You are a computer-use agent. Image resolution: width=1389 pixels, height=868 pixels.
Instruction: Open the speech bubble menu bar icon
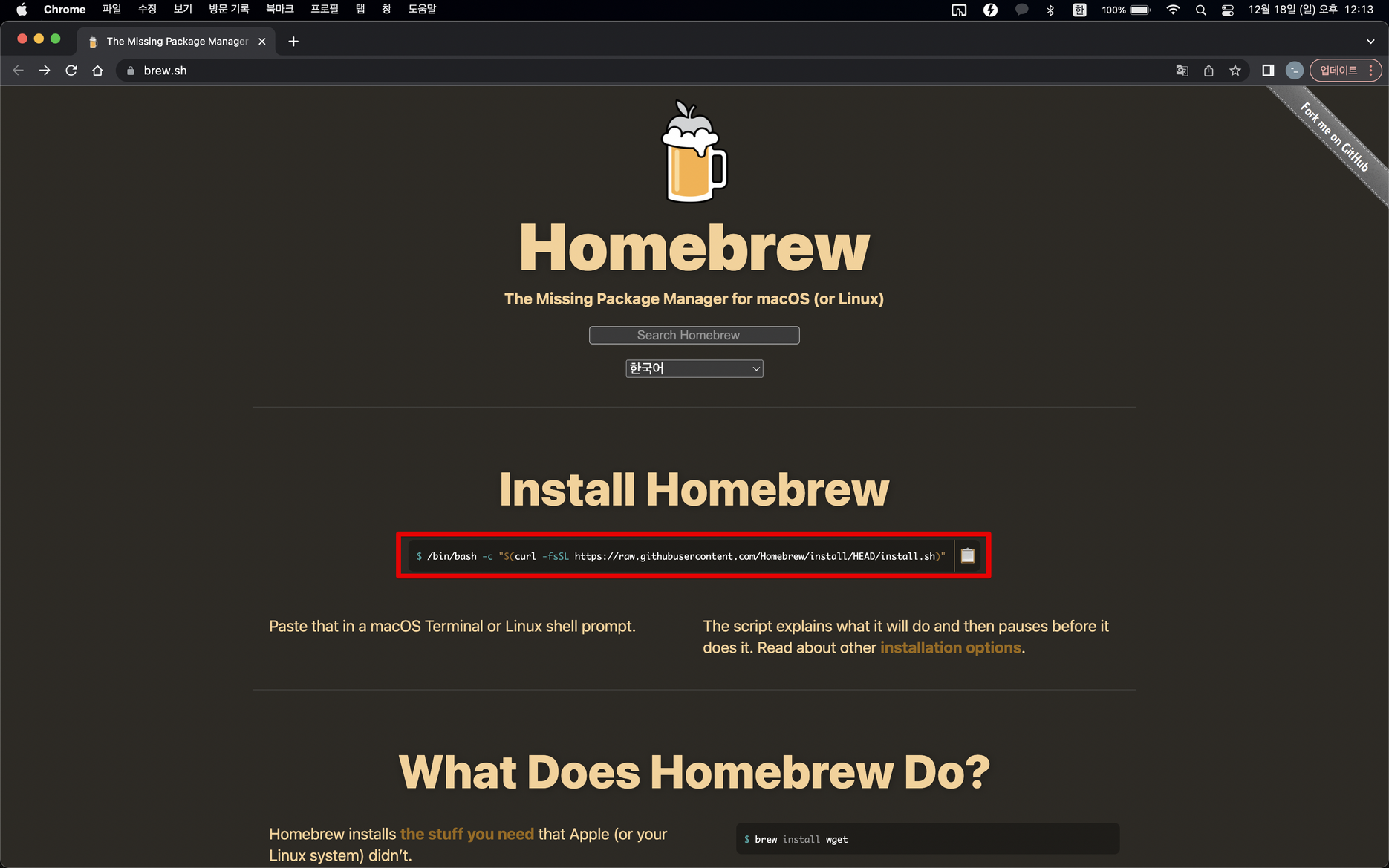pos(1022,10)
